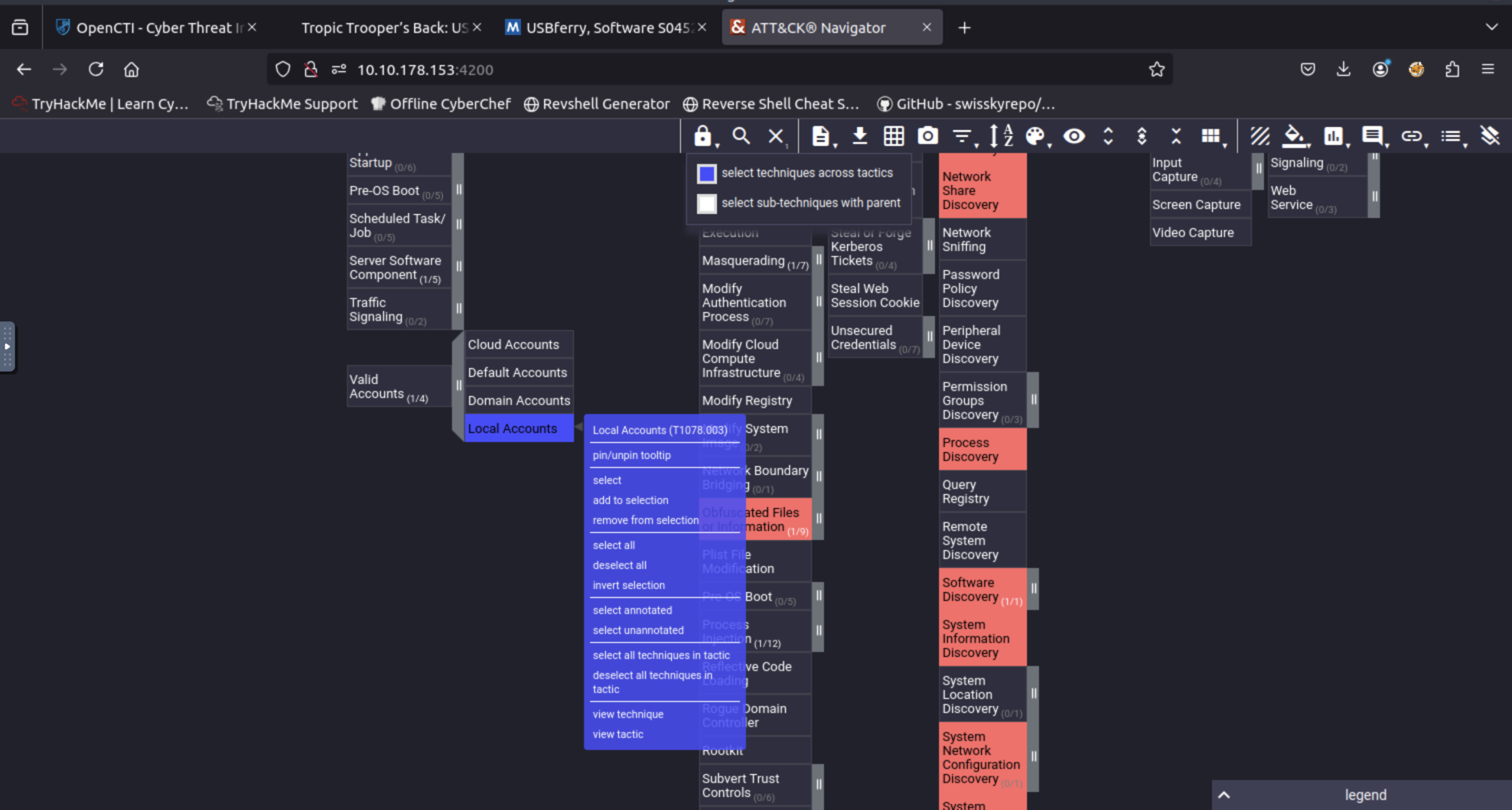This screenshot has height=810, width=1512.
Task: Choose view tactic in context menu
Action: (618, 734)
